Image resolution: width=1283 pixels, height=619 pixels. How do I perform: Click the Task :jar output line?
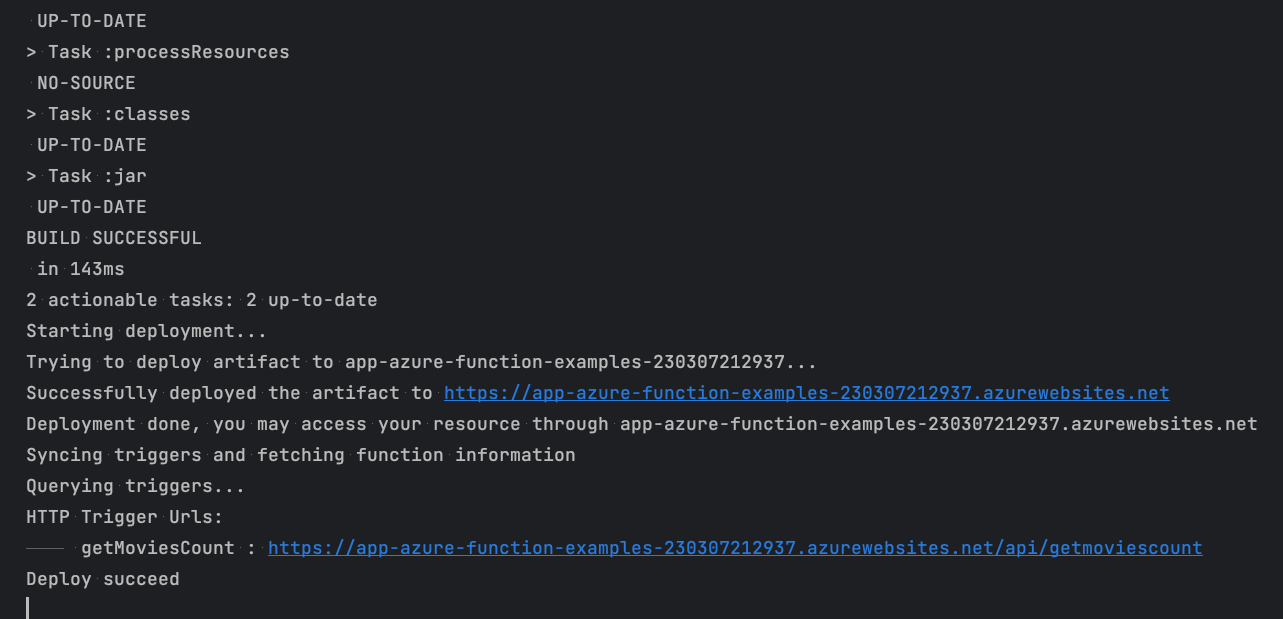click(x=87, y=176)
